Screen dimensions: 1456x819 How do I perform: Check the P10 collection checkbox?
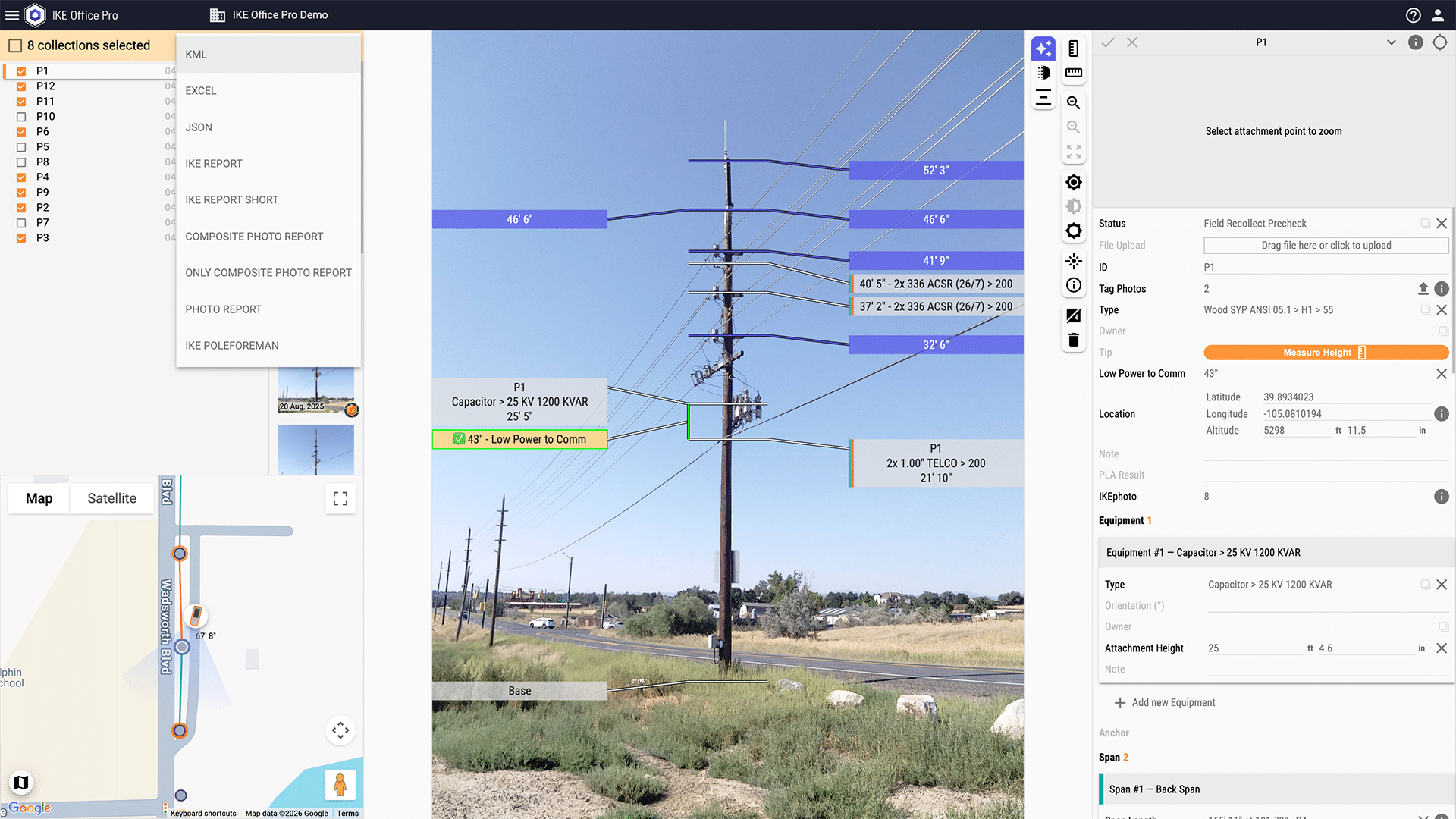pos(21,117)
